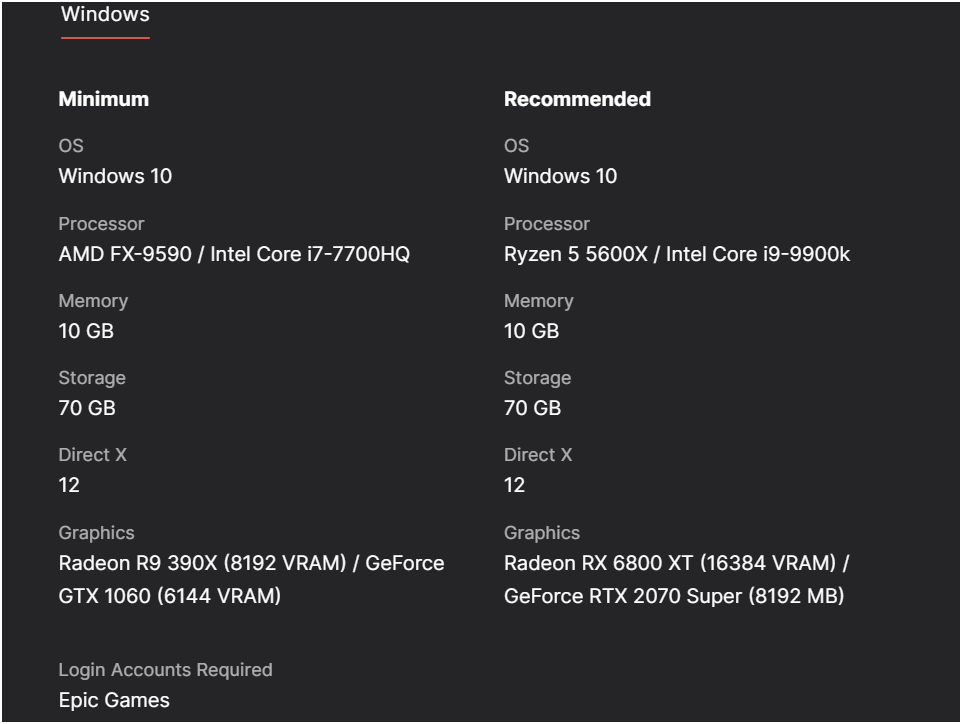Click the Minimum heading
962x724 pixels.
(104, 99)
